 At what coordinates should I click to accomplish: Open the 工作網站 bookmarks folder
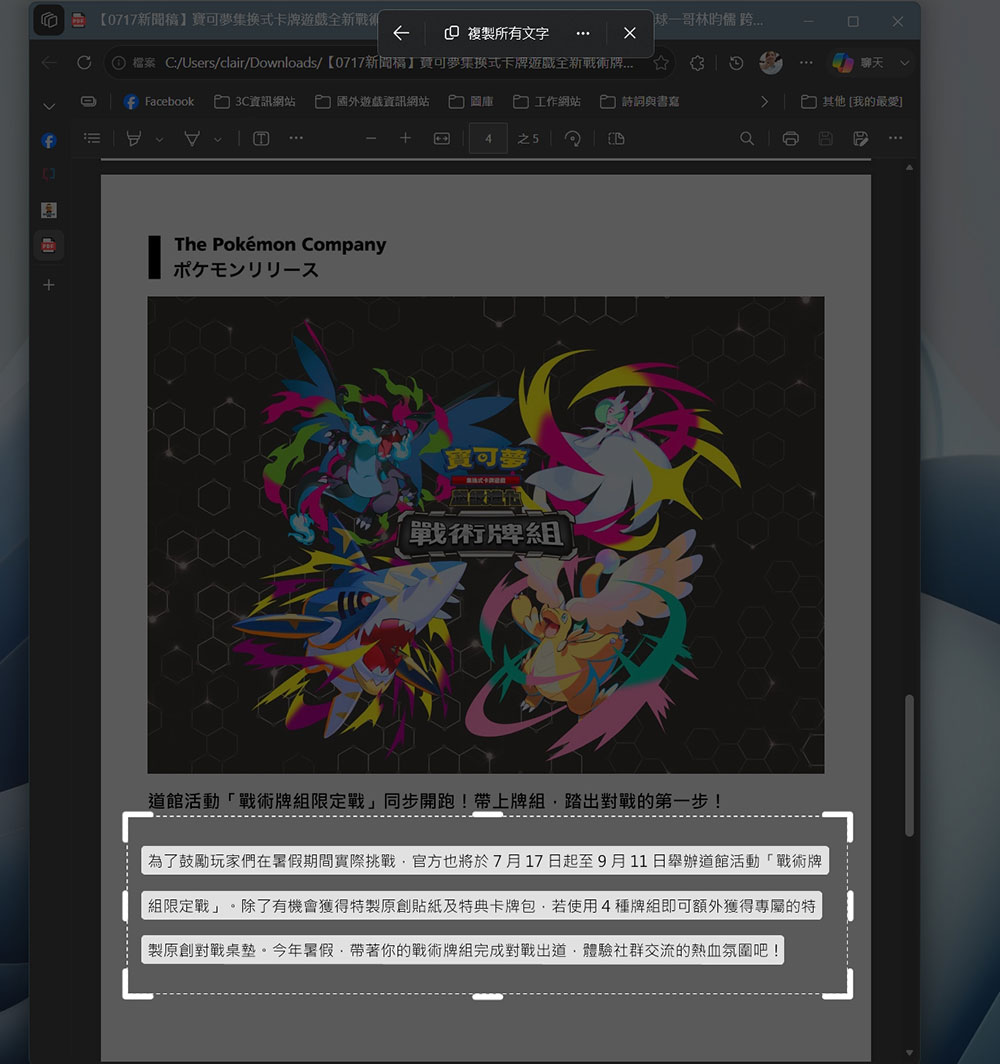click(547, 102)
